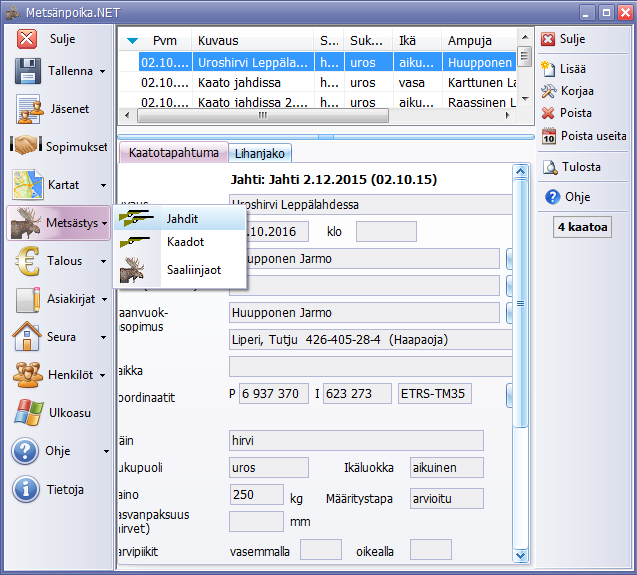The image size is (637, 575).
Task: Click the Talous euro coin icon
Action: (27, 261)
